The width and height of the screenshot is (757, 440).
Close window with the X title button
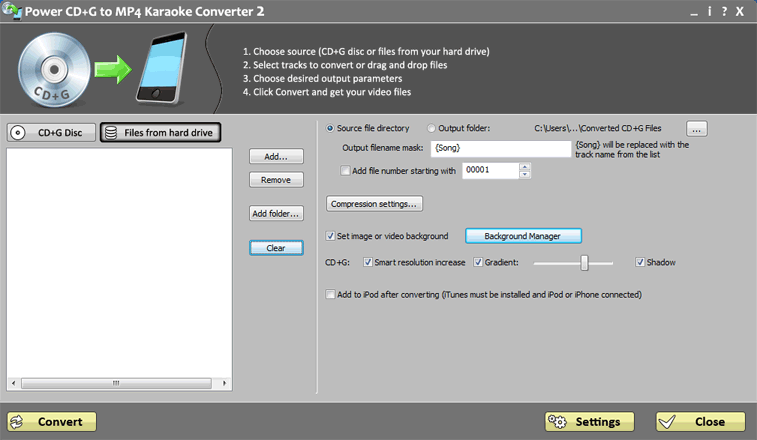740,11
